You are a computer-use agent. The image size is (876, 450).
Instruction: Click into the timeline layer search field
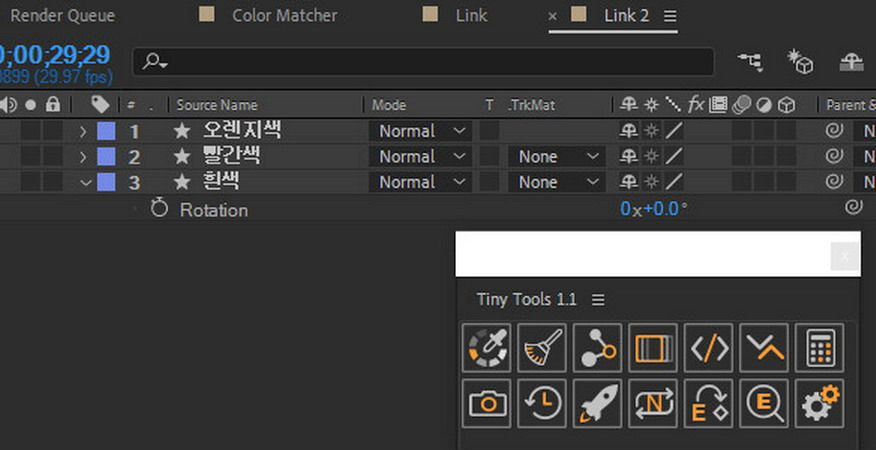pyautogui.click(x=423, y=61)
